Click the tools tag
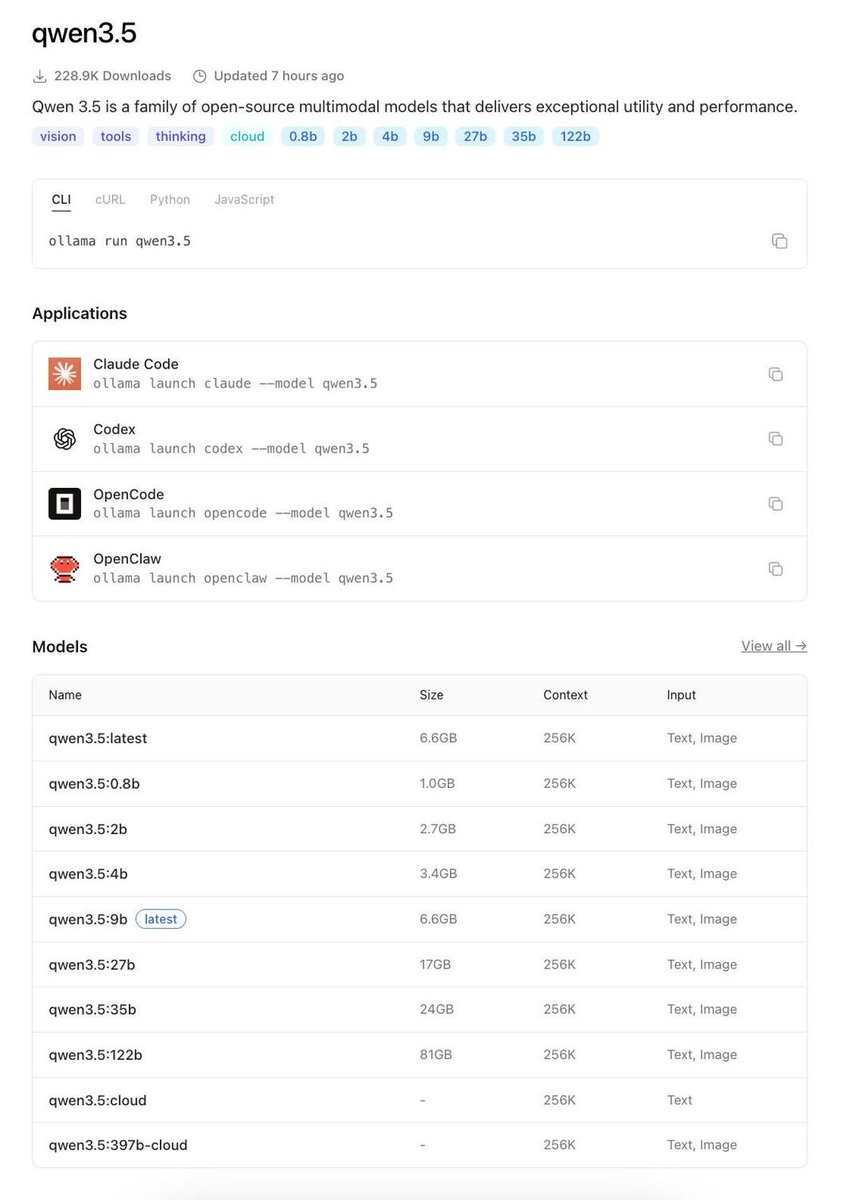859x1200 pixels. [x=116, y=137]
